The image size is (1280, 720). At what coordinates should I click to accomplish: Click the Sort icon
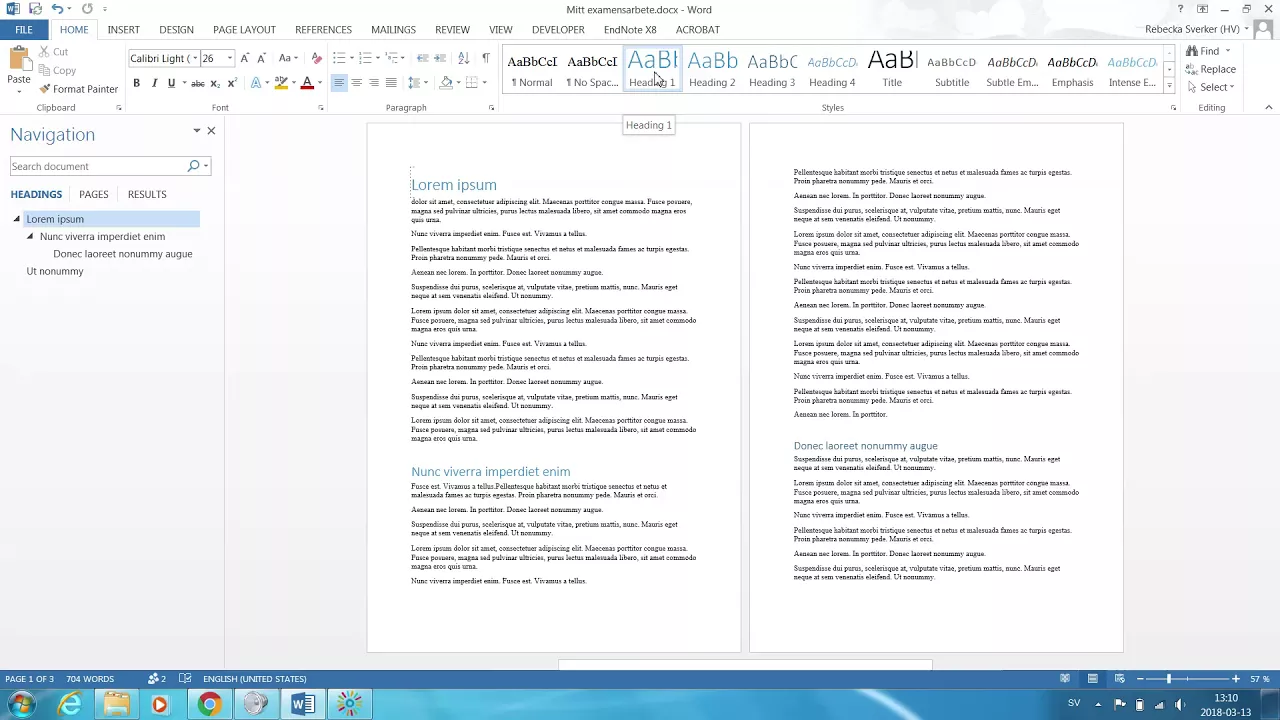[x=465, y=58]
